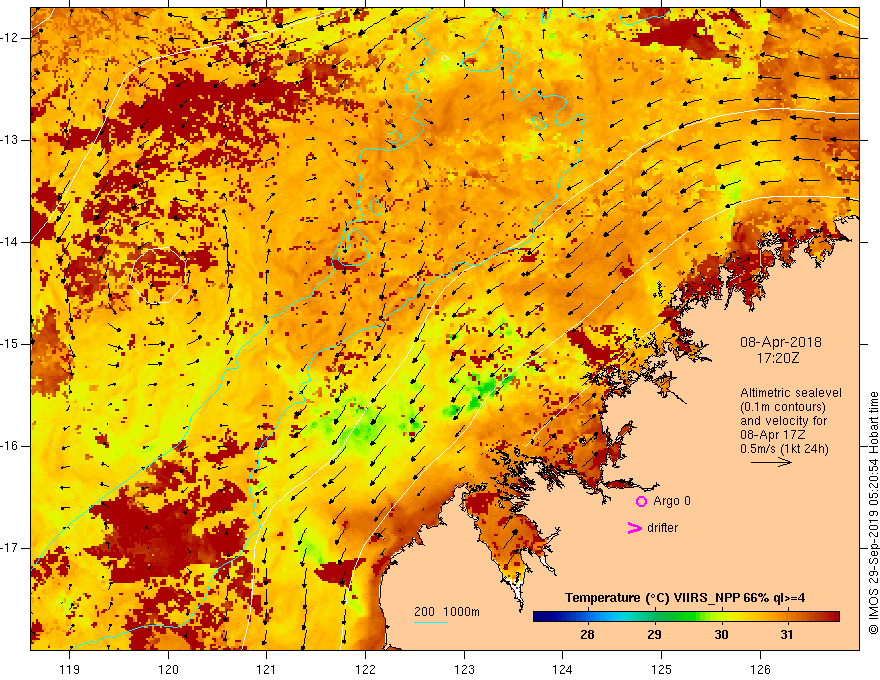880x680 pixels.
Task: Click the latitude axis label -15
Action: 11,344
